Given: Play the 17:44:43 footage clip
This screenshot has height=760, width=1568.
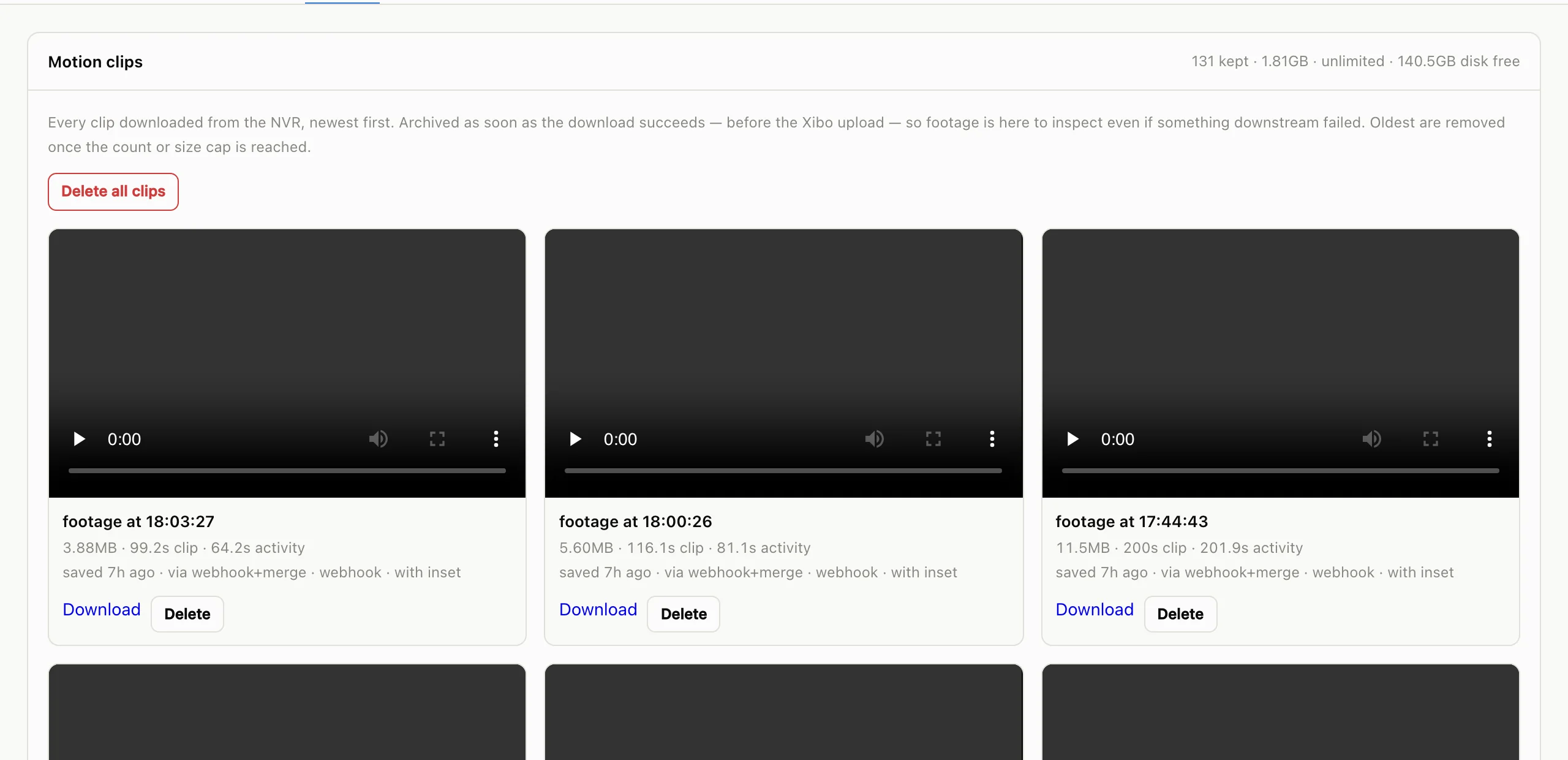Looking at the screenshot, I should [1072, 439].
